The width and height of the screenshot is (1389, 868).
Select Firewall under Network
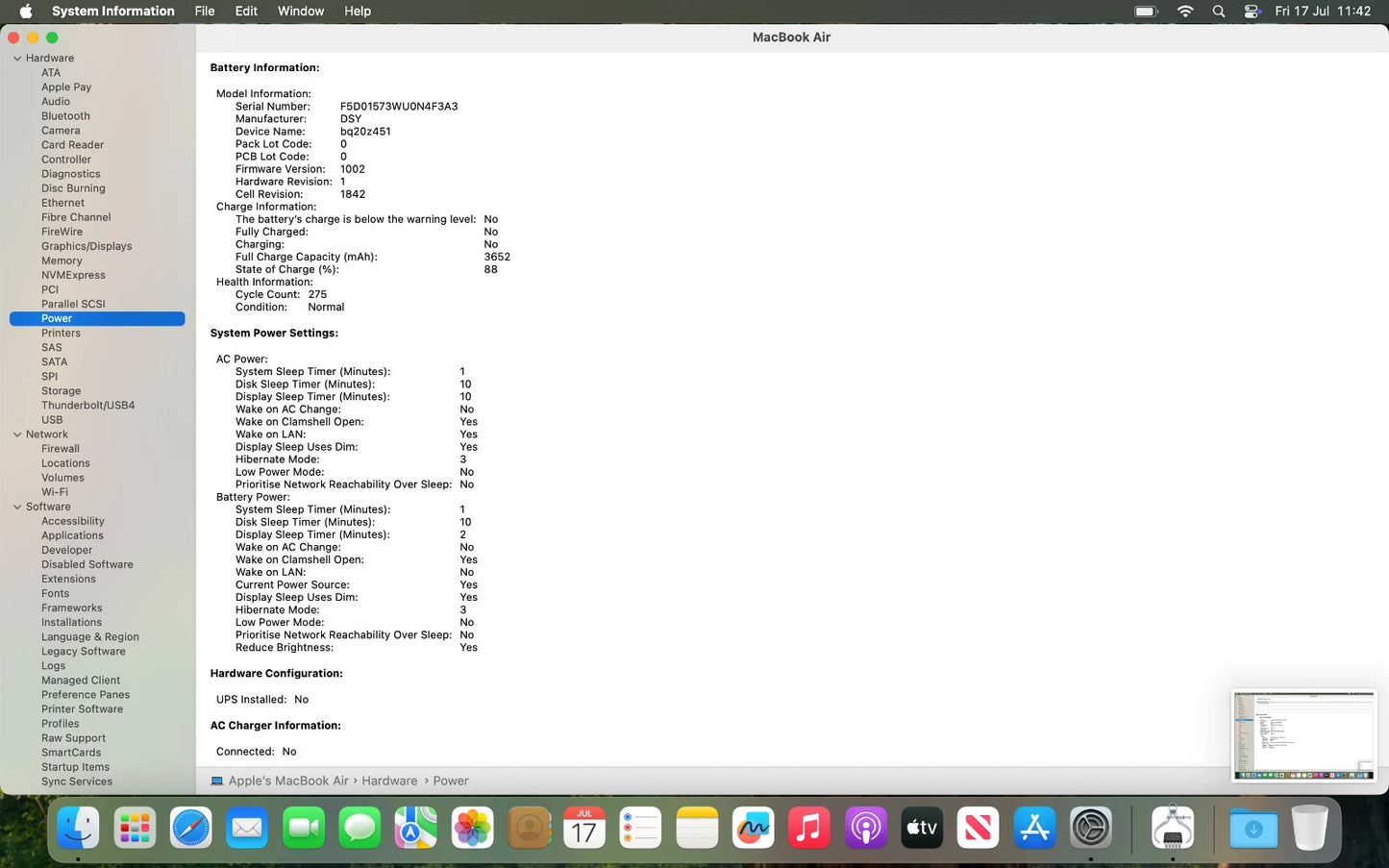click(x=61, y=449)
